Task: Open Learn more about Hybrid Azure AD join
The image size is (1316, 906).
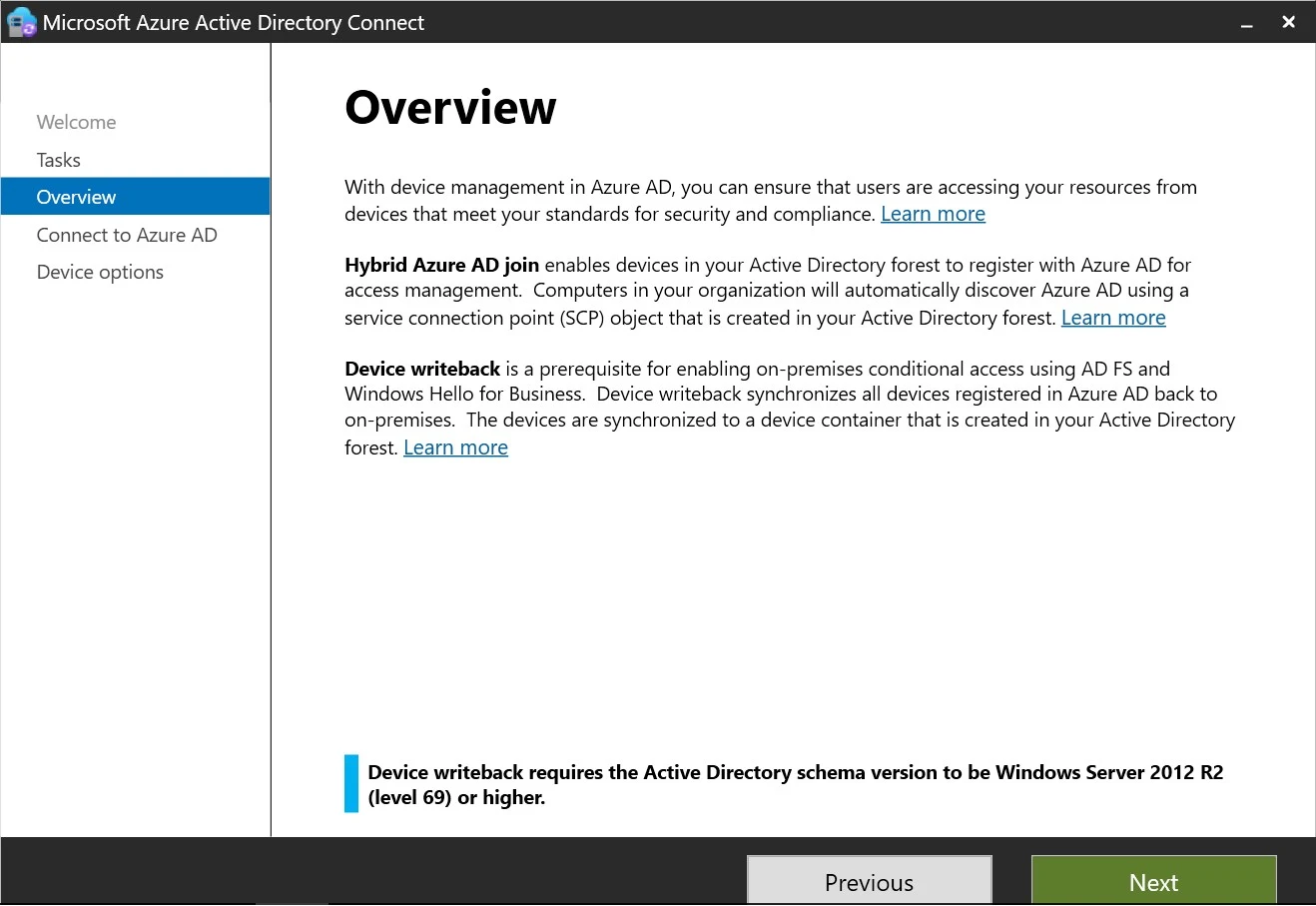Action: pos(1113,318)
